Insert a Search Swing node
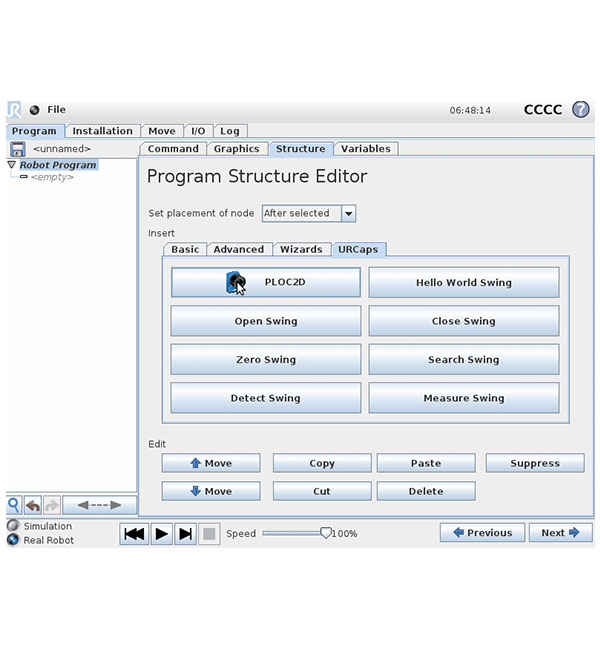This screenshot has width=600, height=650. click(464, 359)
